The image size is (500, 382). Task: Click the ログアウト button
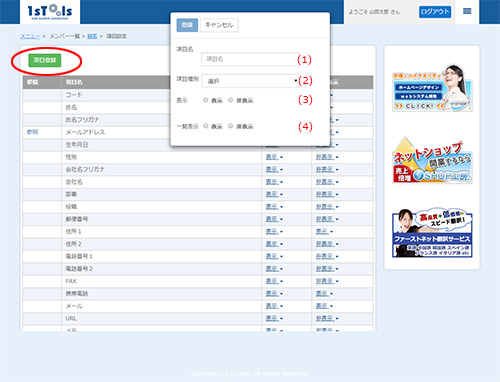point(435,12)
